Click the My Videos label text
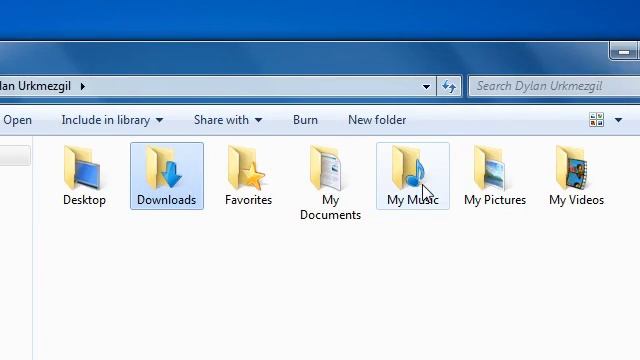Screen dimensions: 640x360 click(576, 200)
